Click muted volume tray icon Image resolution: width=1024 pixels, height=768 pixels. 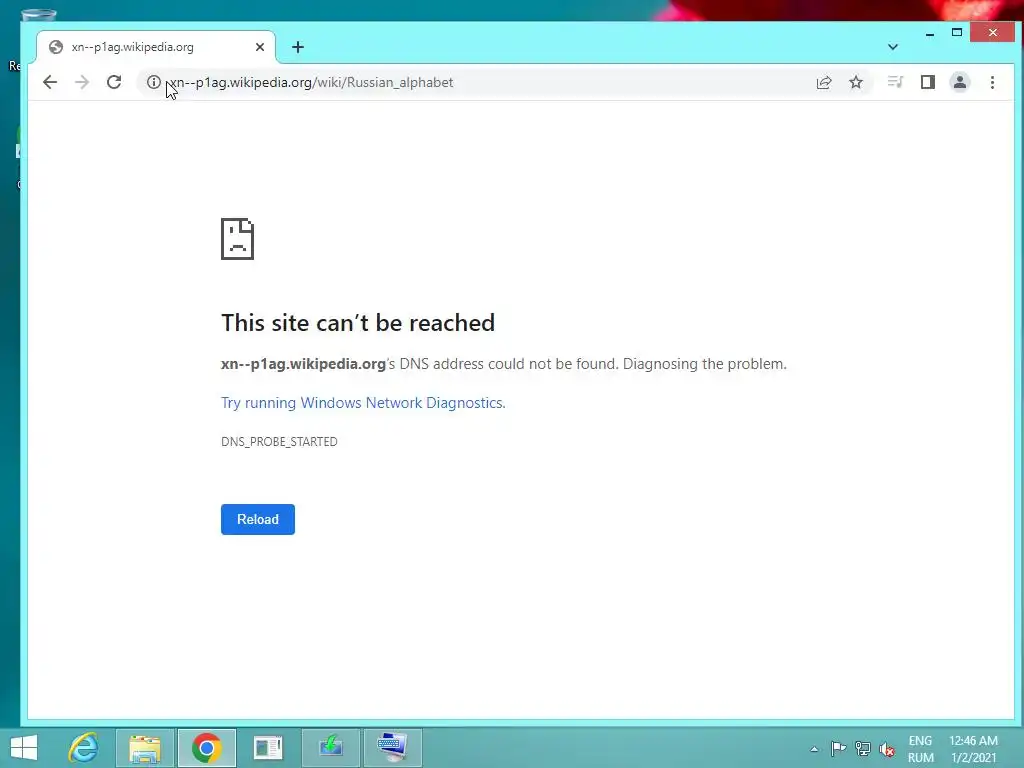[x=887, y=749]
